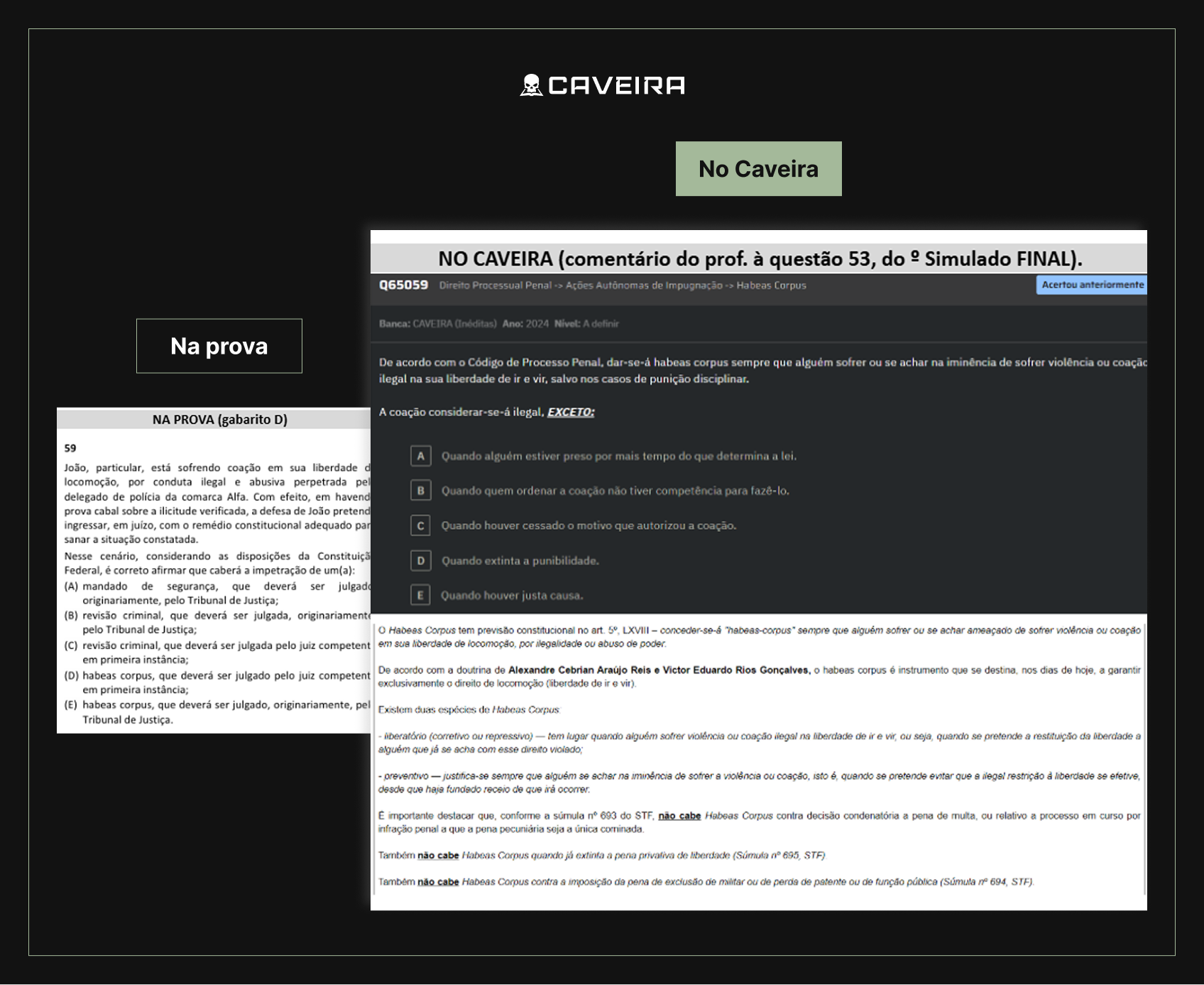
Task: Click question ID Q65059
Action: pos(403,285)
